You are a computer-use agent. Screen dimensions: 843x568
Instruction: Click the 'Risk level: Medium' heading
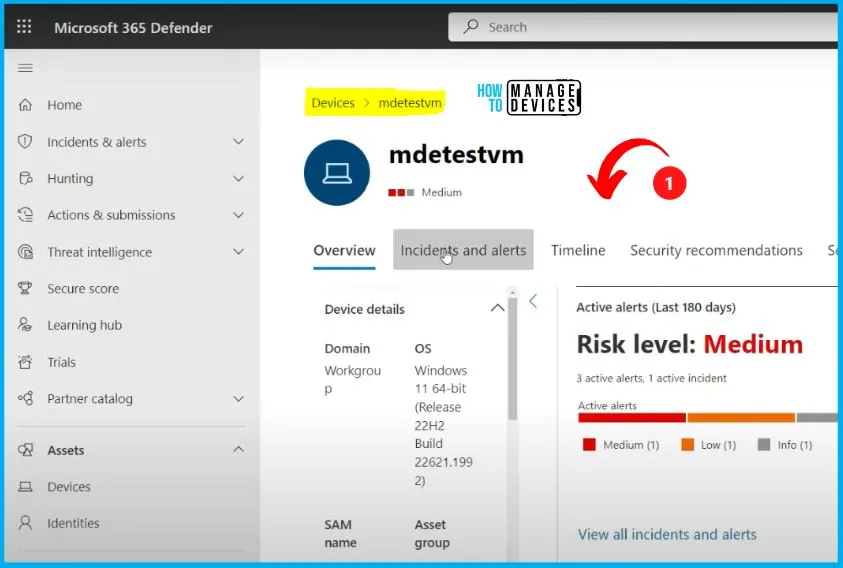pos(690,344)
